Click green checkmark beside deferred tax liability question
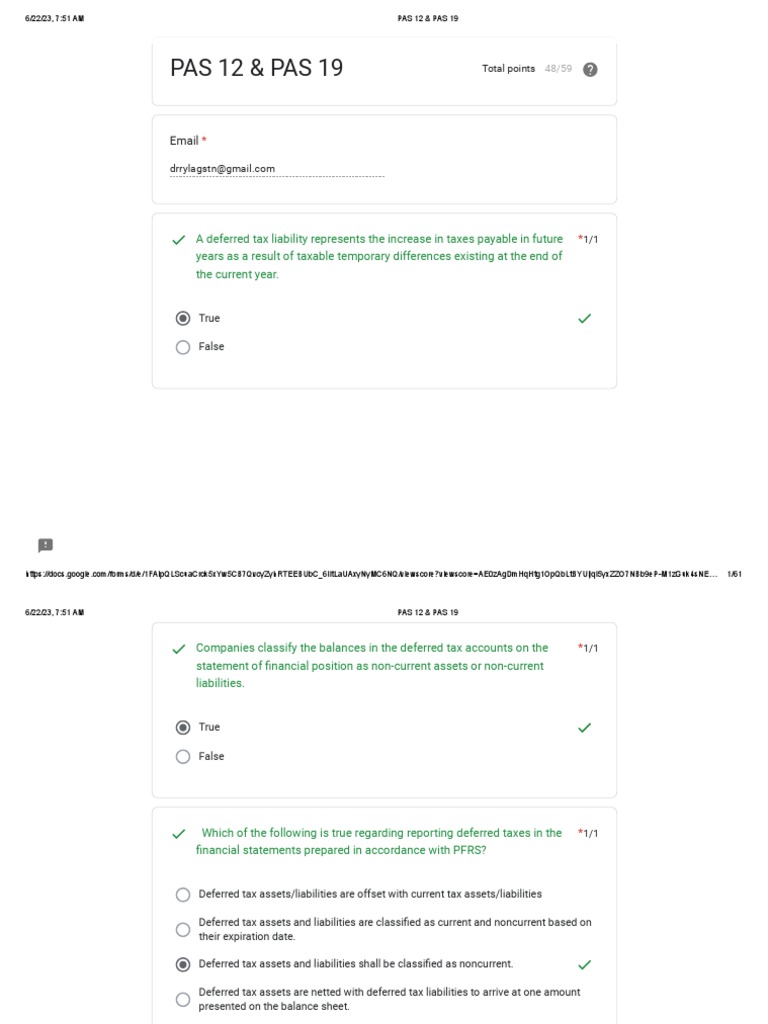Image resolution: width=768 pixels, height=1024 pixels. [x=179, y=240]
